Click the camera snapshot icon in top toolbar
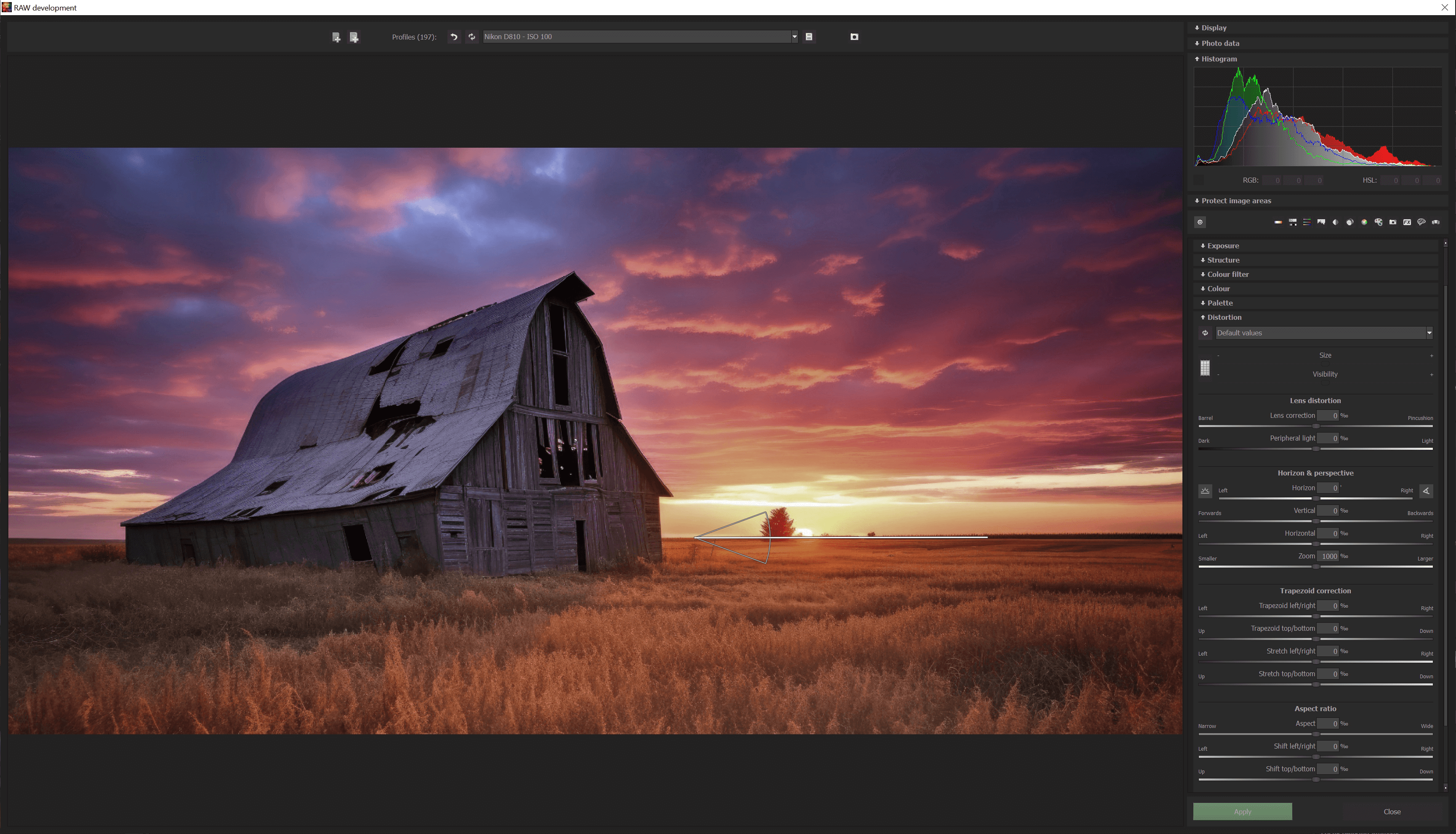 pyautogui.click(x=854, y=37)
